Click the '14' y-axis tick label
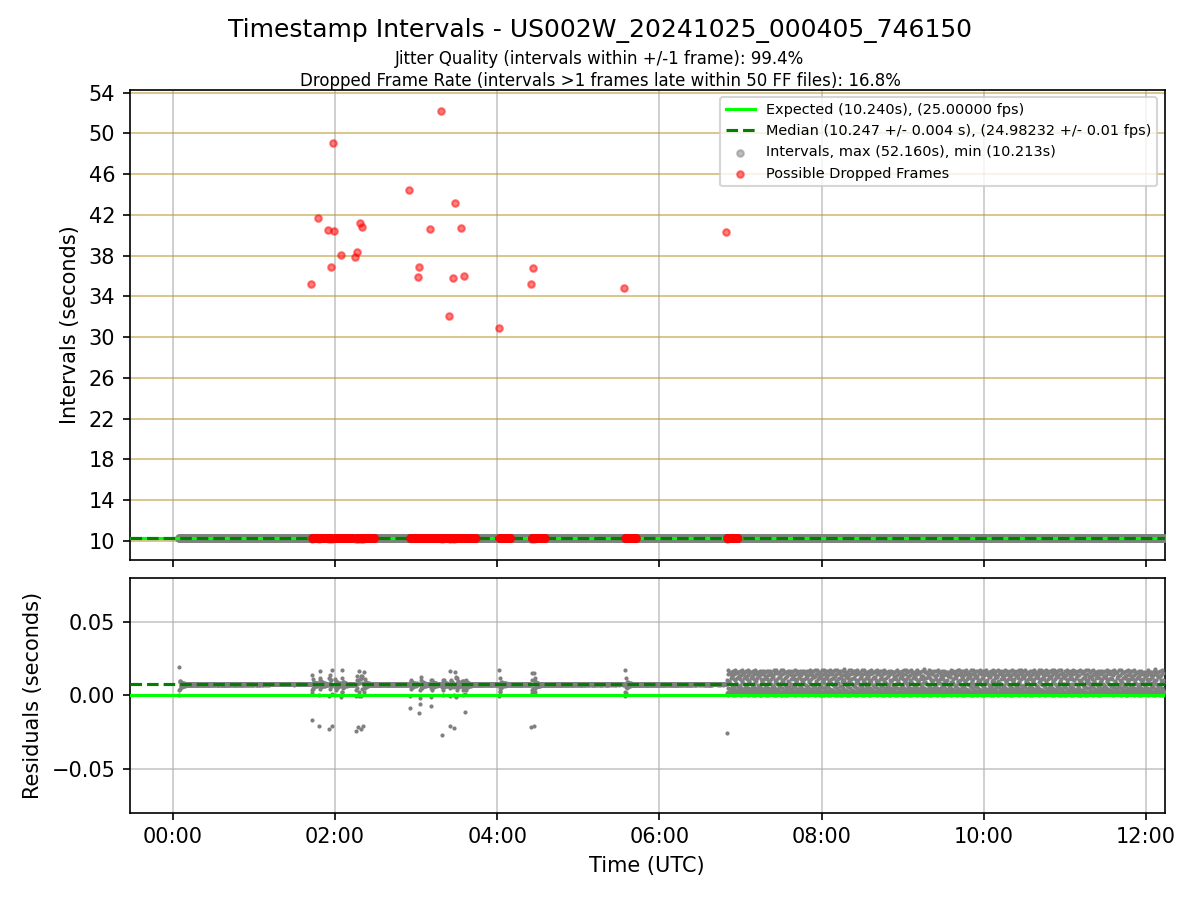The width and height of the screenshot is (1200, 900). coord(104,500)
